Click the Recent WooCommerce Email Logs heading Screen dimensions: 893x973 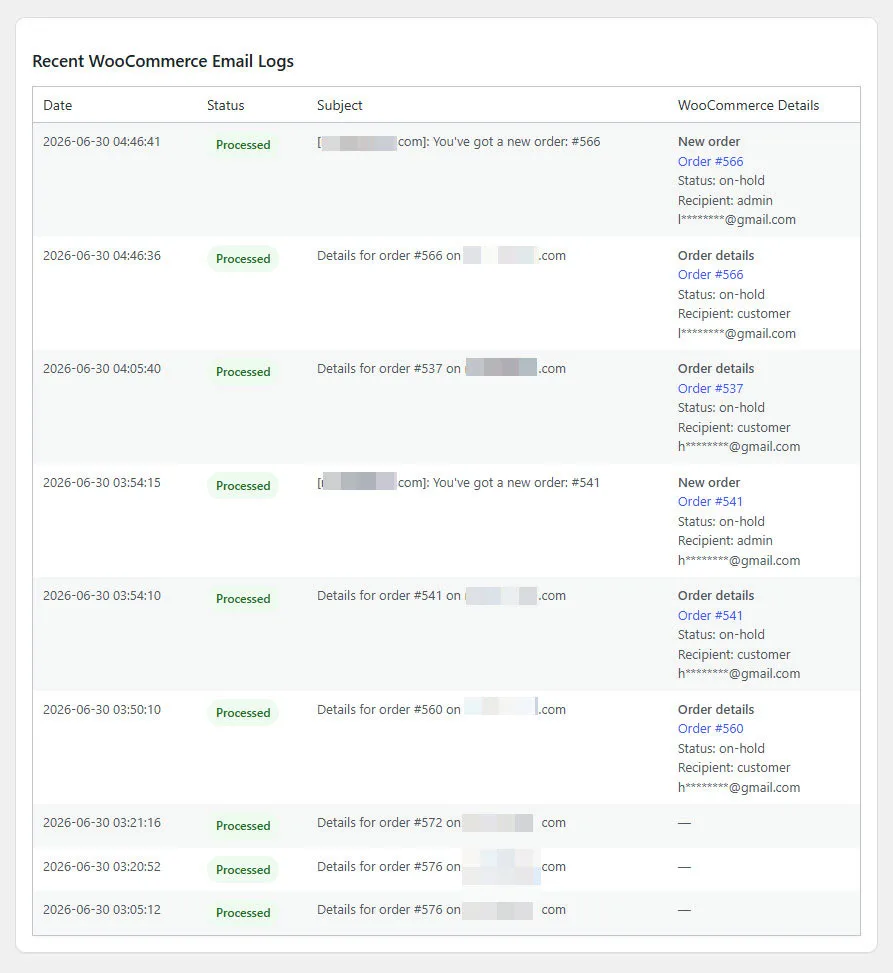click(x=163, y=61)
